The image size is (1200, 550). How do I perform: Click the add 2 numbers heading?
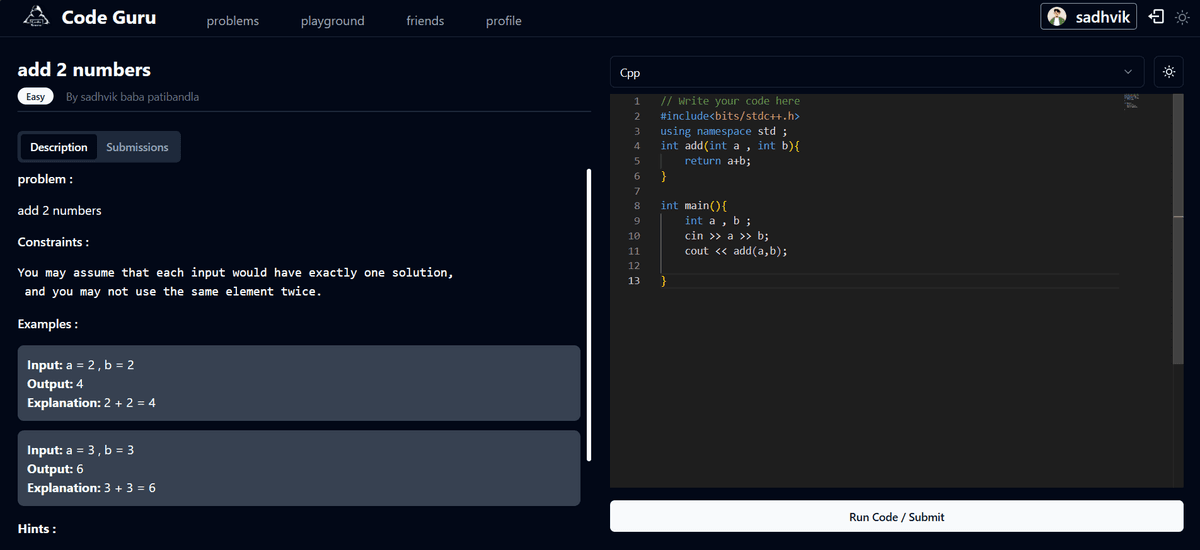tap(84, 70)
